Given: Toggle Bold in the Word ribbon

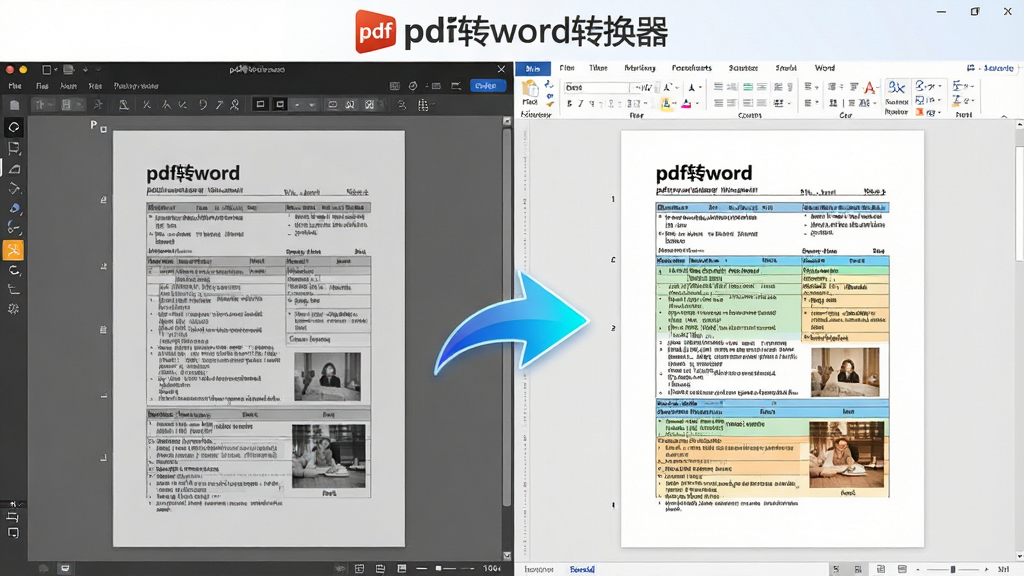Looking at the screenshot, I should 569,103.
